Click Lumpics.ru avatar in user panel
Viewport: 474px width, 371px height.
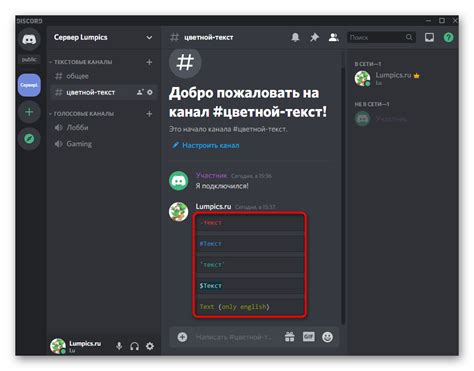coord(58,346)
